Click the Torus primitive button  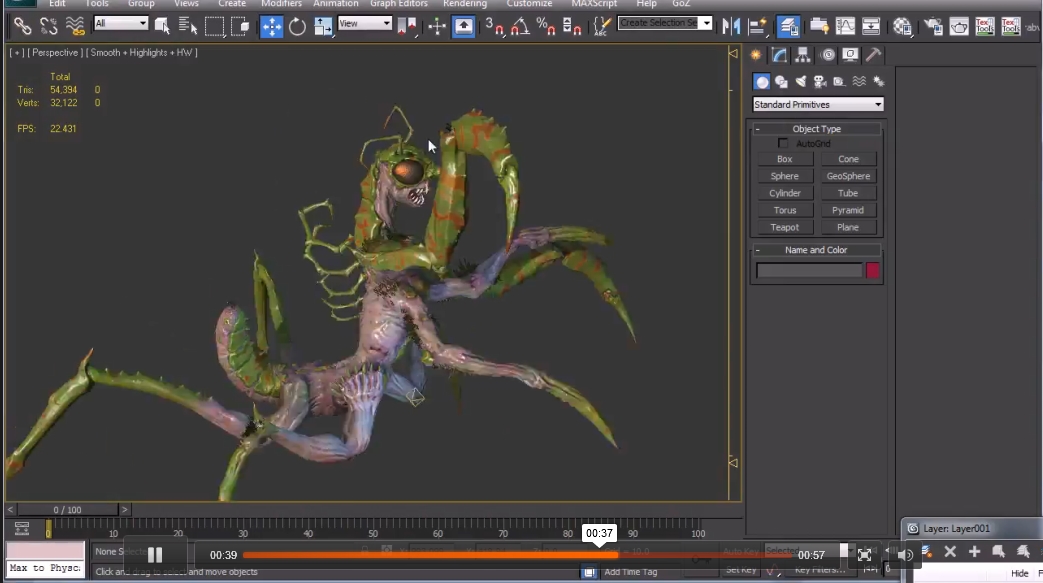click(x=785, y=210)
